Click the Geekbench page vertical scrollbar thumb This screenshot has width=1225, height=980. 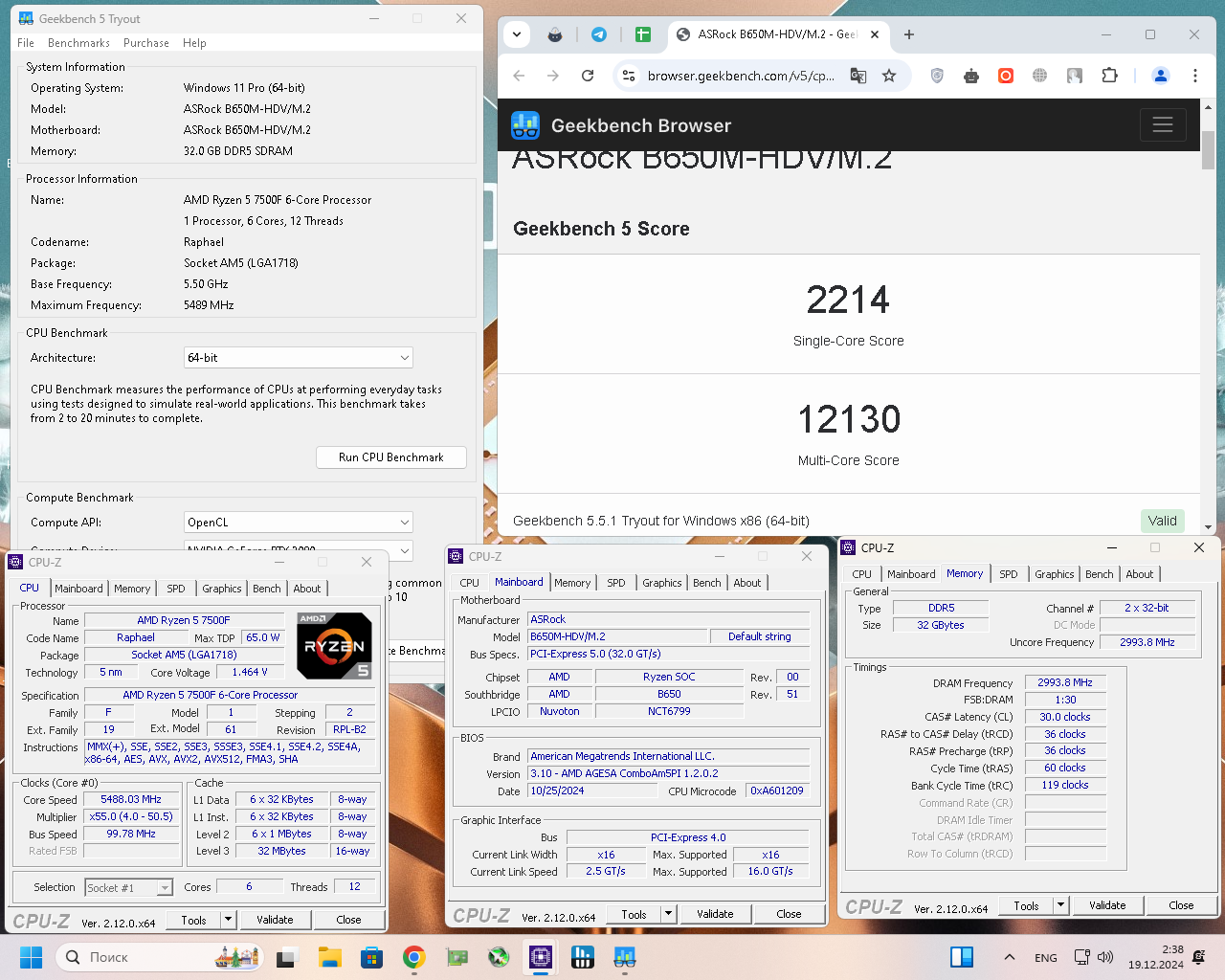click(x=1208, y=151)
